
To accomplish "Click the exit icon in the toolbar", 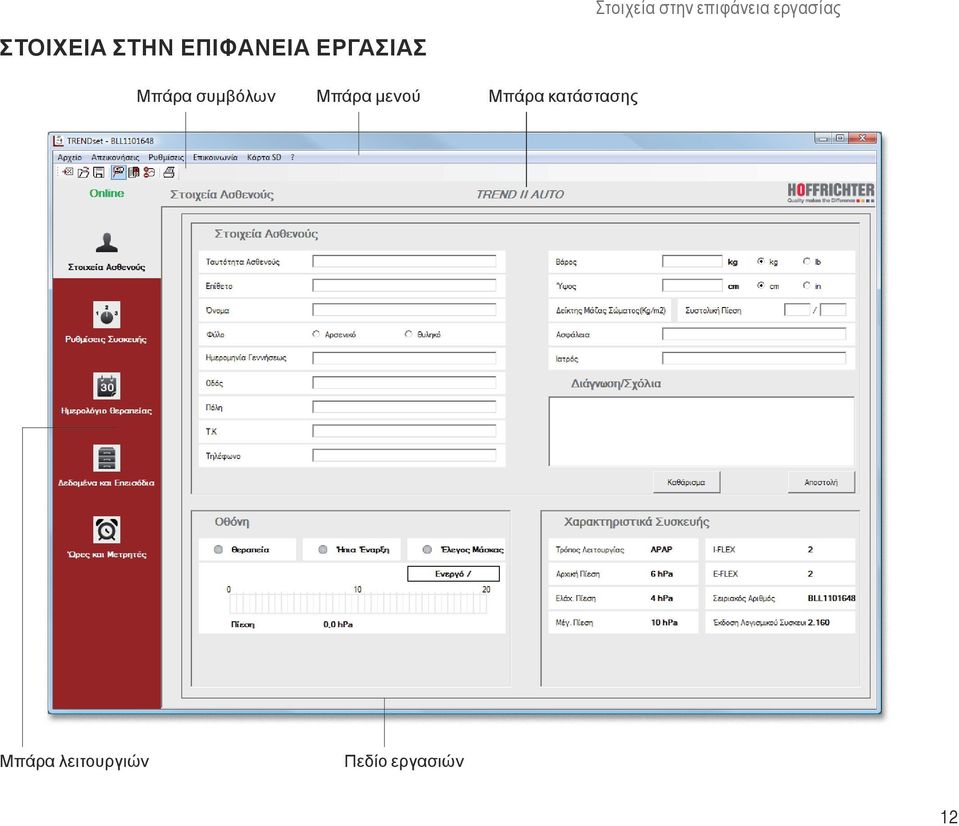I will pyautogui.click(x=68, y=172).
